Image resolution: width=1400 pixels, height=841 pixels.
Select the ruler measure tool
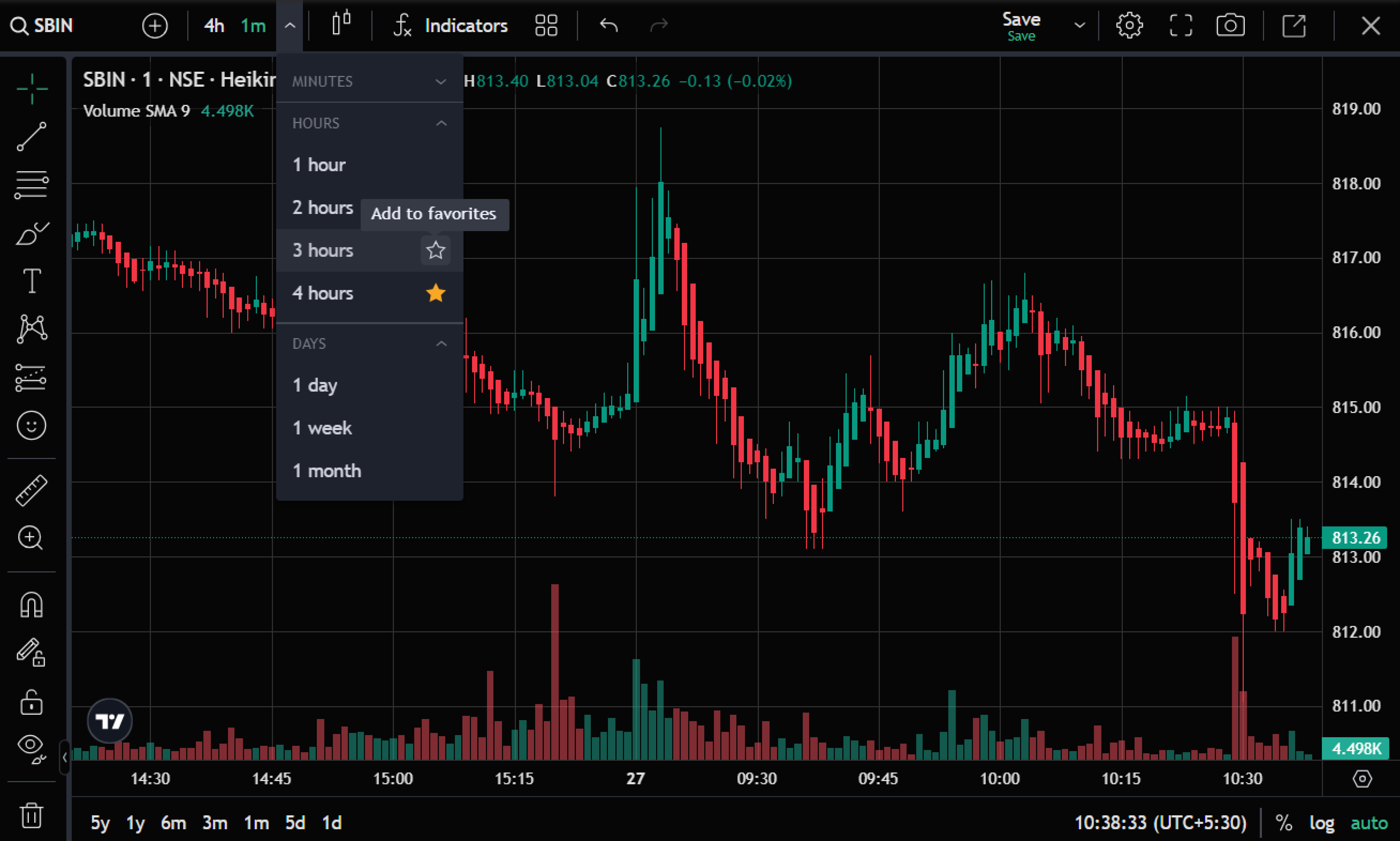click(x=32, y=490)
